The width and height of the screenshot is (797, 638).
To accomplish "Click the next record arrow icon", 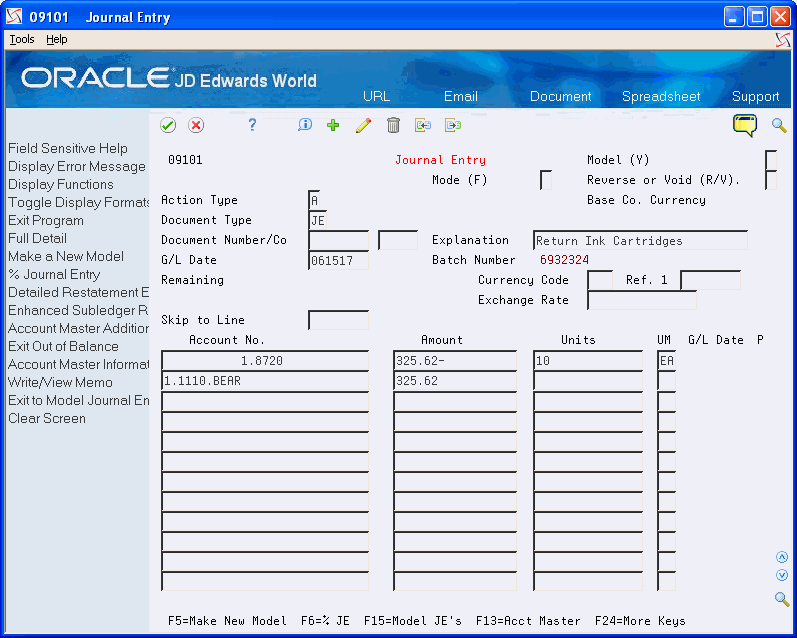I will click(453, 125).
